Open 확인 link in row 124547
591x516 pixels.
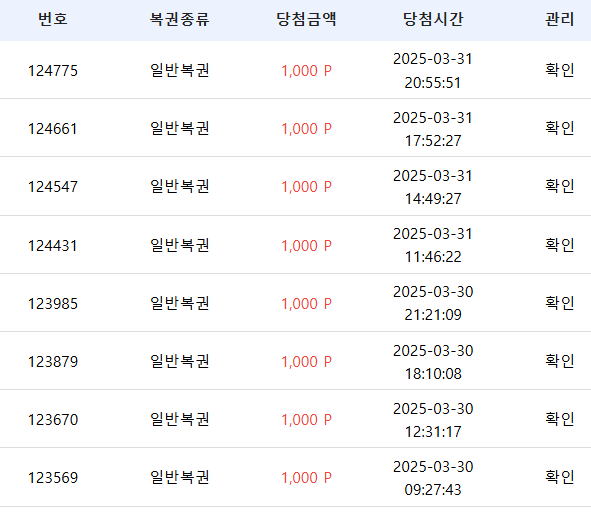coord(559,186)
